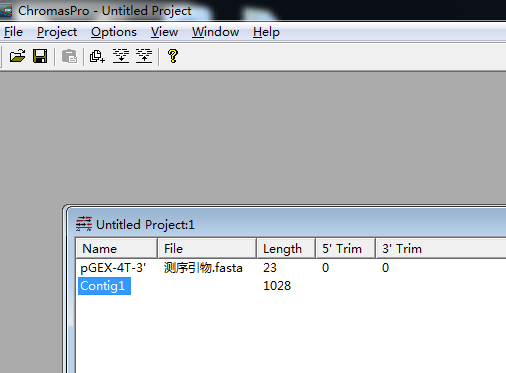Open the Window menu
The image size is (506, 373).
[x=215, y=32]
